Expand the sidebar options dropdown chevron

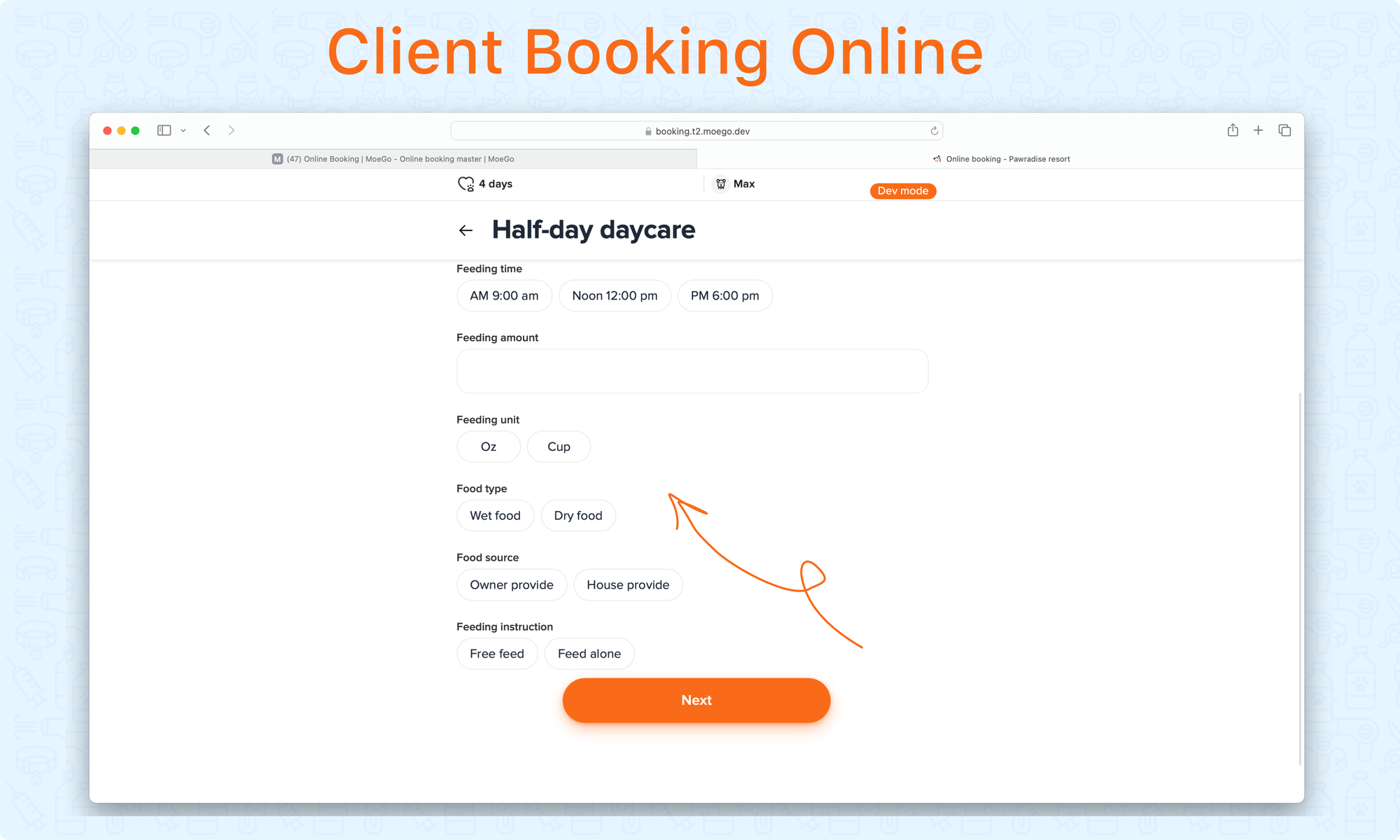pos(183,131)
